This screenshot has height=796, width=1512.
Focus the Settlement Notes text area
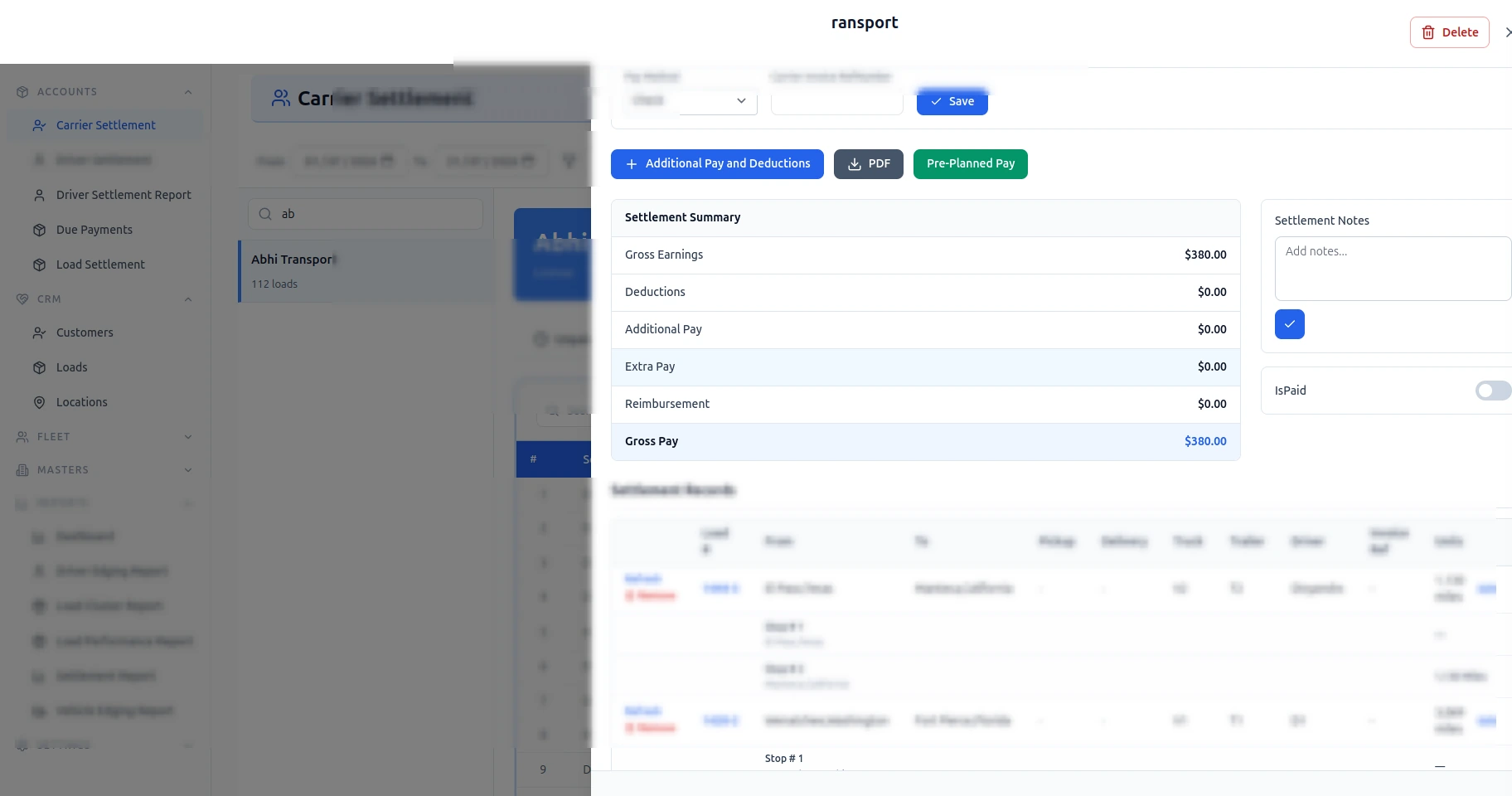tap(1393, 269)
